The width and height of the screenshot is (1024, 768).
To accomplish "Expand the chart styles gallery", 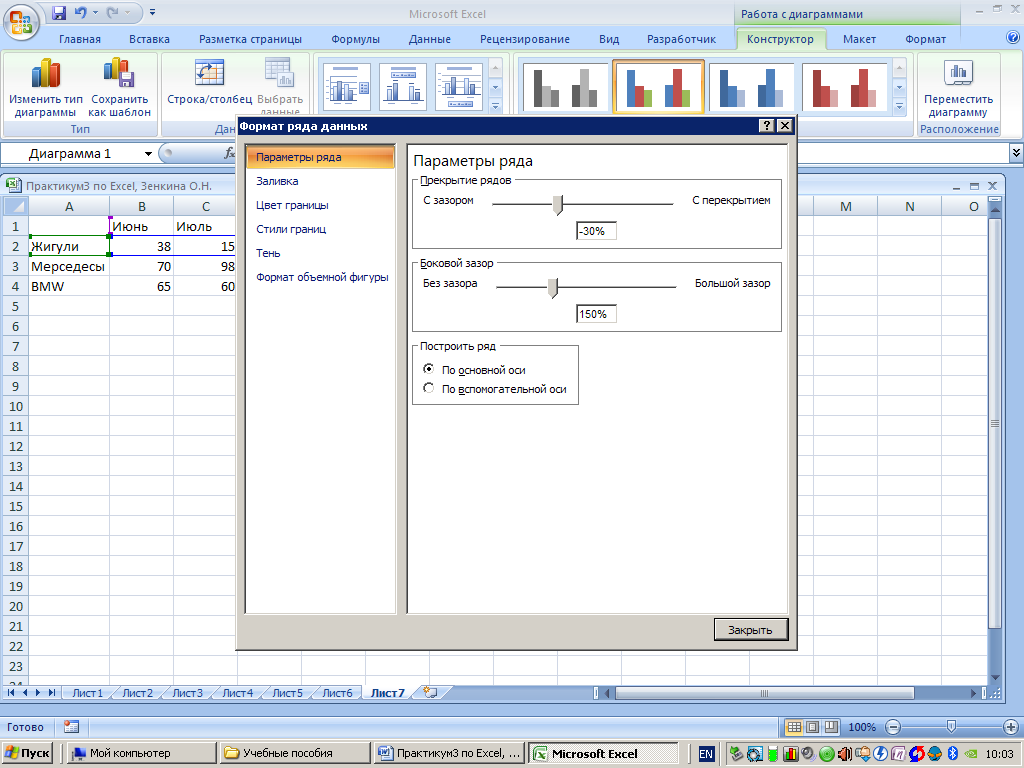I will 899,105.
